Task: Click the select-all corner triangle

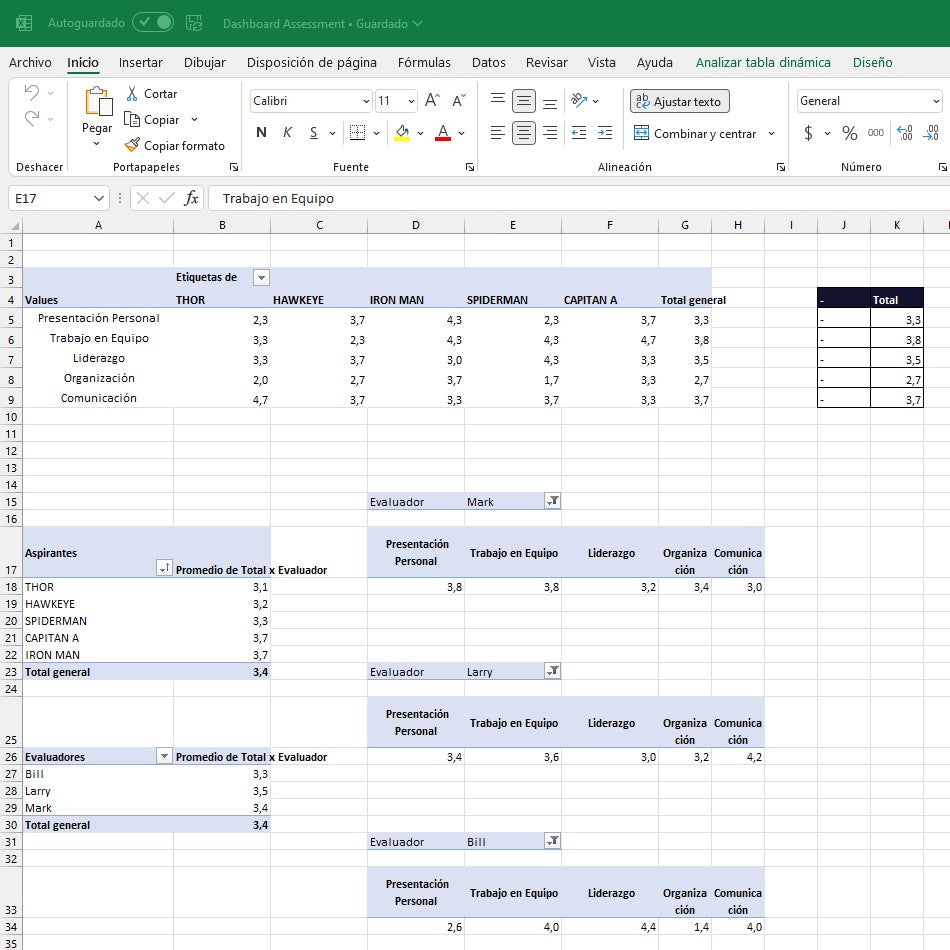Action: pyautogui.click(x=15, y=226)
